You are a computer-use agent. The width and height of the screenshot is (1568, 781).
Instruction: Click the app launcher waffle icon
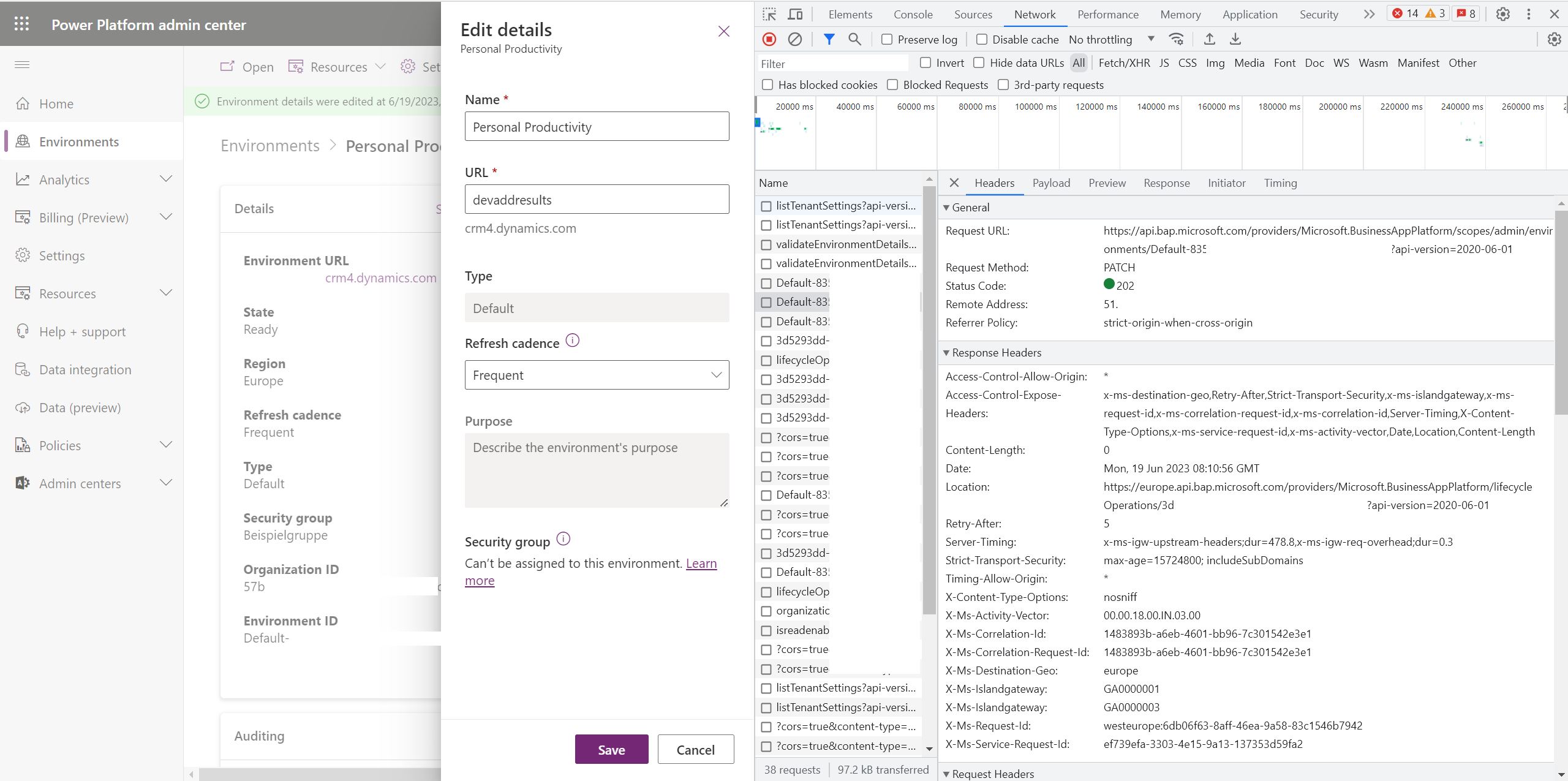[x=21, y=24]
